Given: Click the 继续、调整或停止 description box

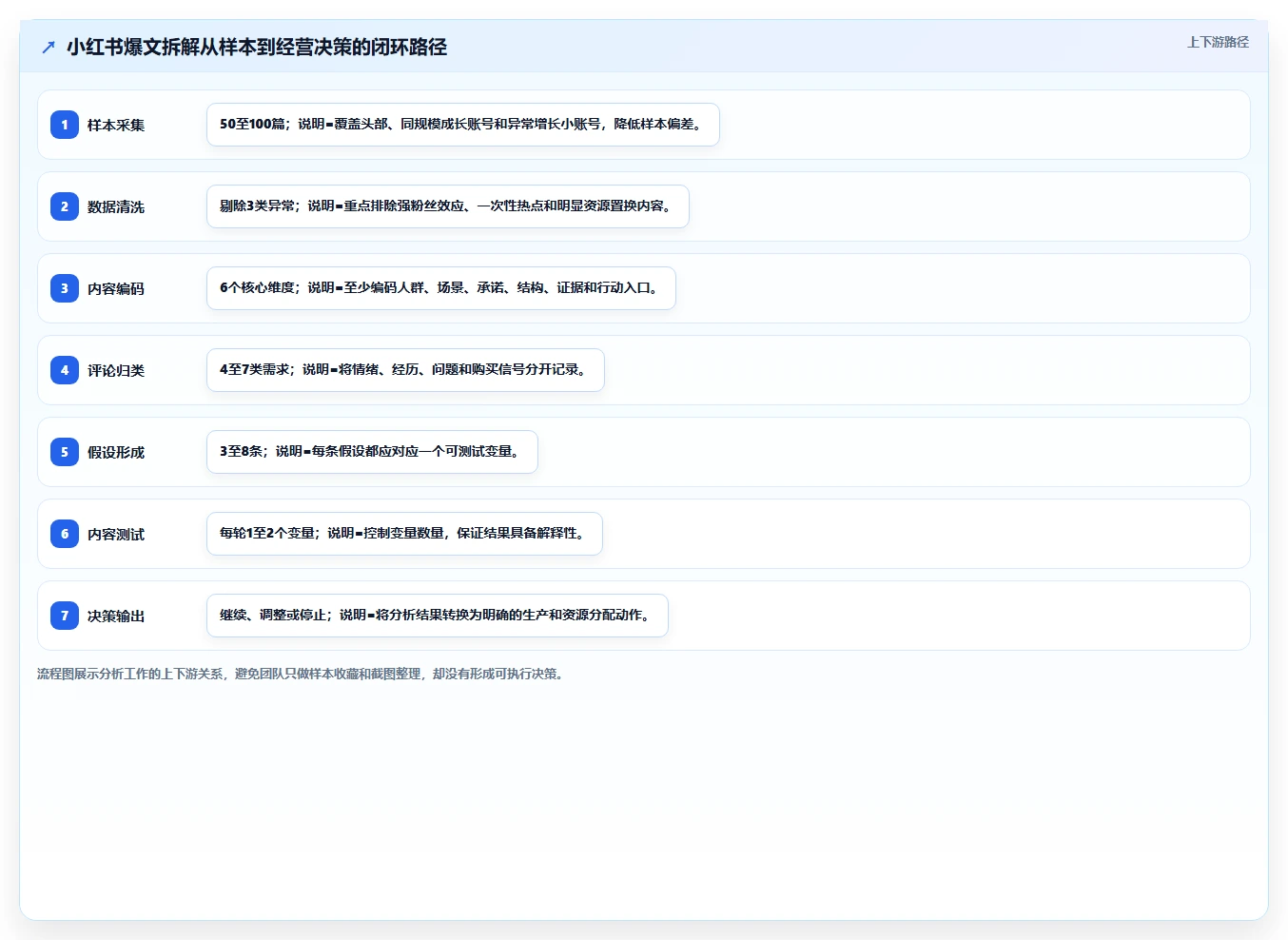Looking at the screenshot, I should click(x=438, y=616).
